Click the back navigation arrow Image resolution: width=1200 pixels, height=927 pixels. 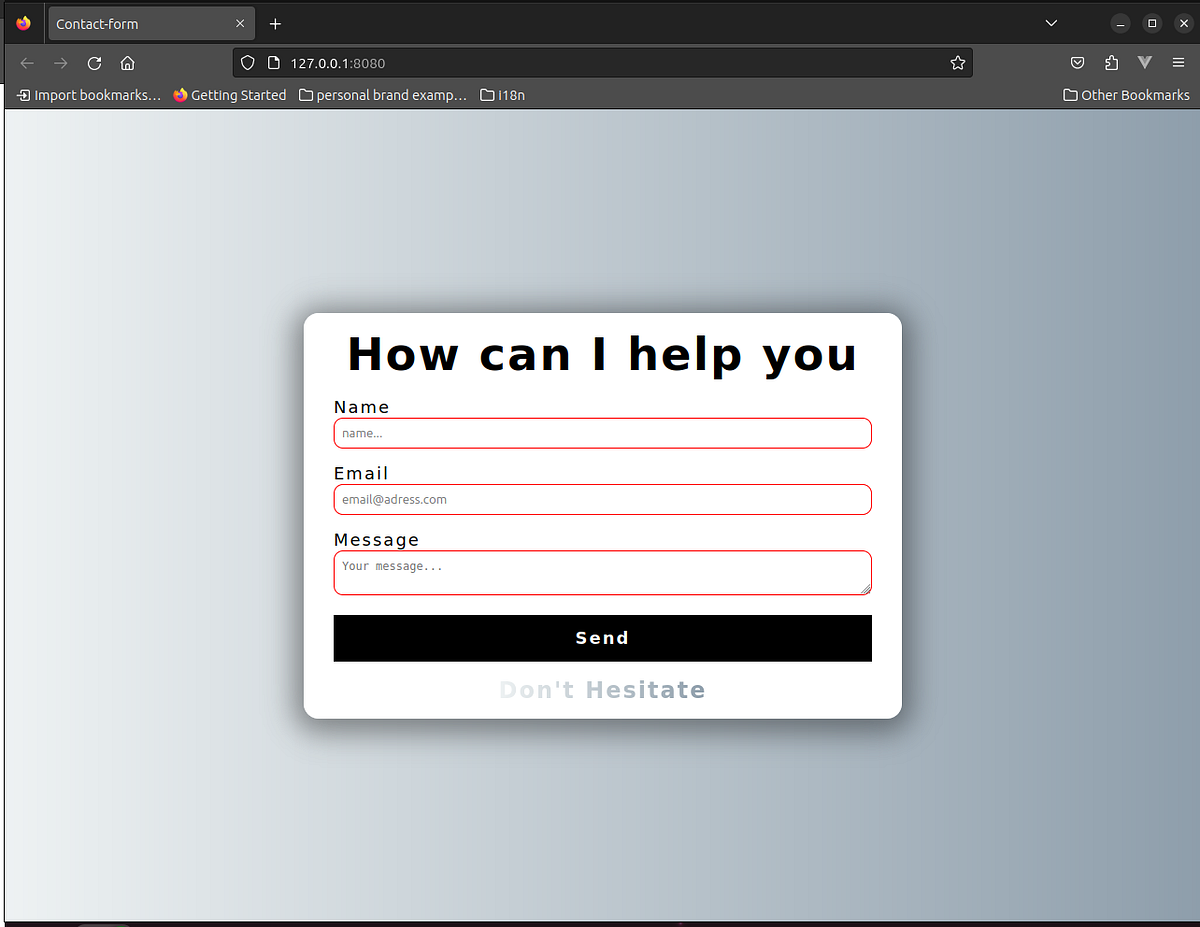point(26,62)
